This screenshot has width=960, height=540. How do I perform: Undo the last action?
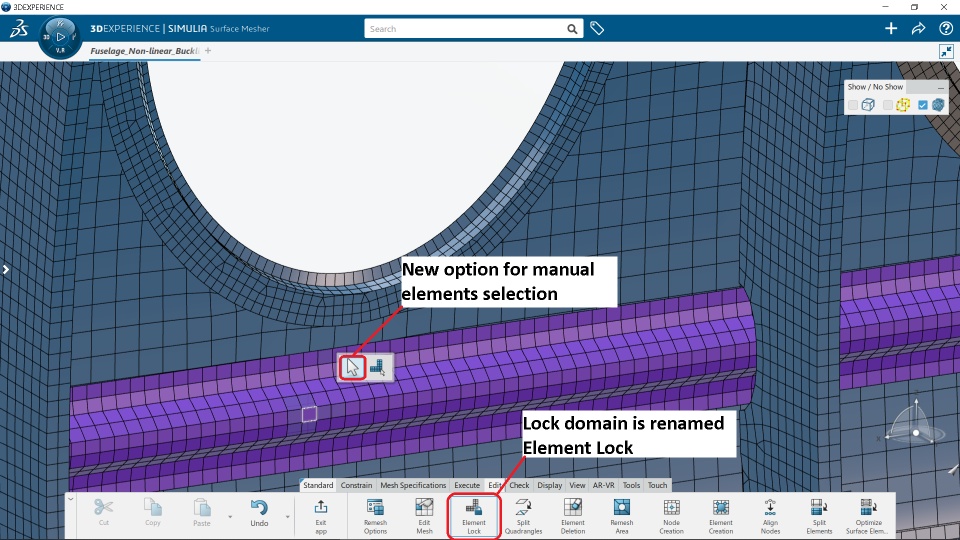coord(259,508)
